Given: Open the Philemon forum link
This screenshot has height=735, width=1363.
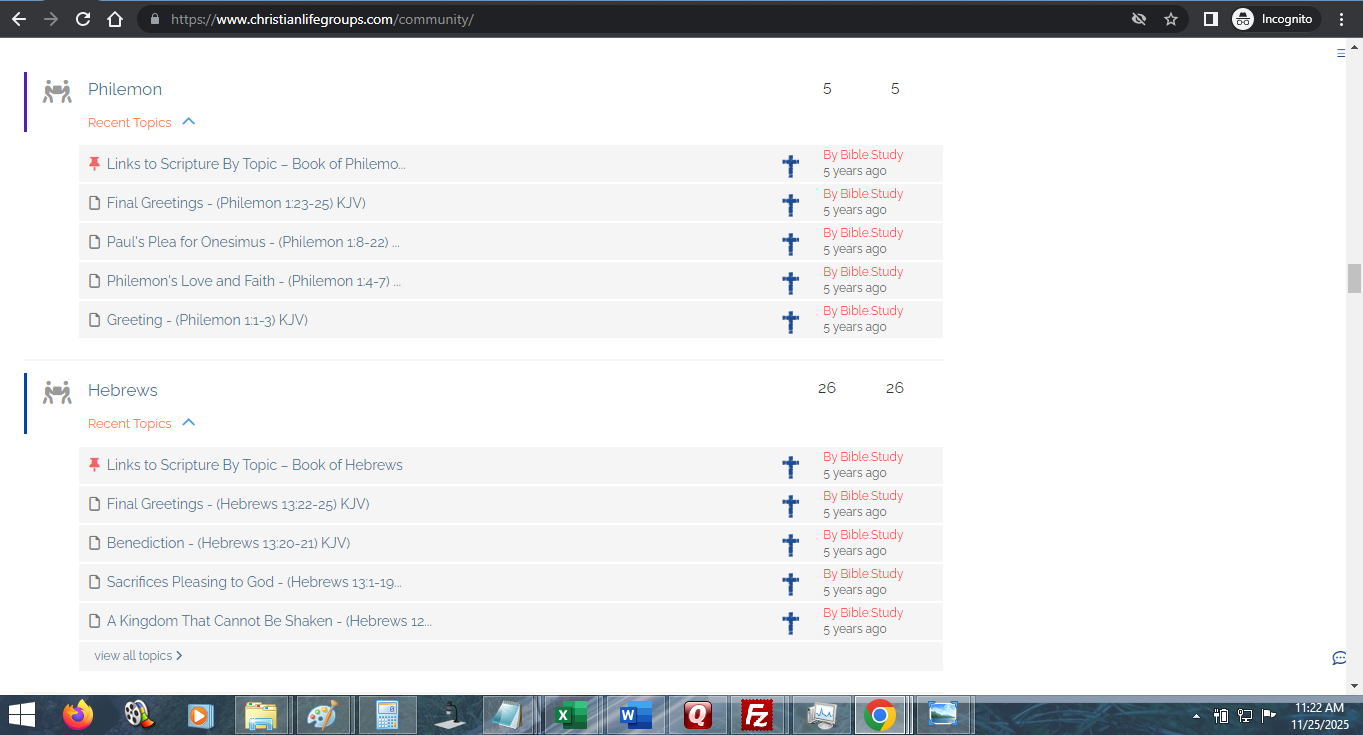Looking at the screenshot, I should [x=125, y=89].
